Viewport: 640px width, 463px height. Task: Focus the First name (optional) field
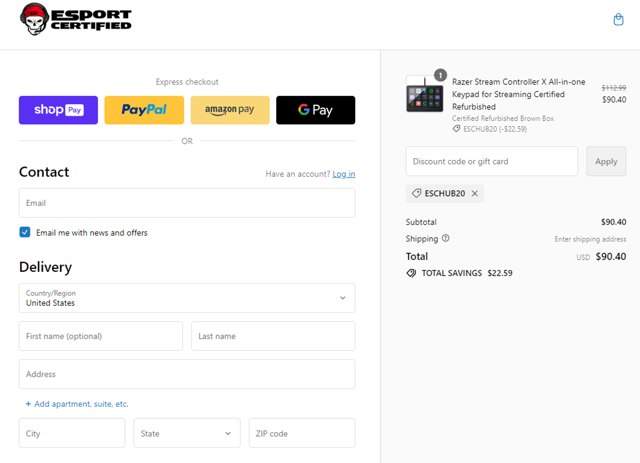tap(101, 336)
